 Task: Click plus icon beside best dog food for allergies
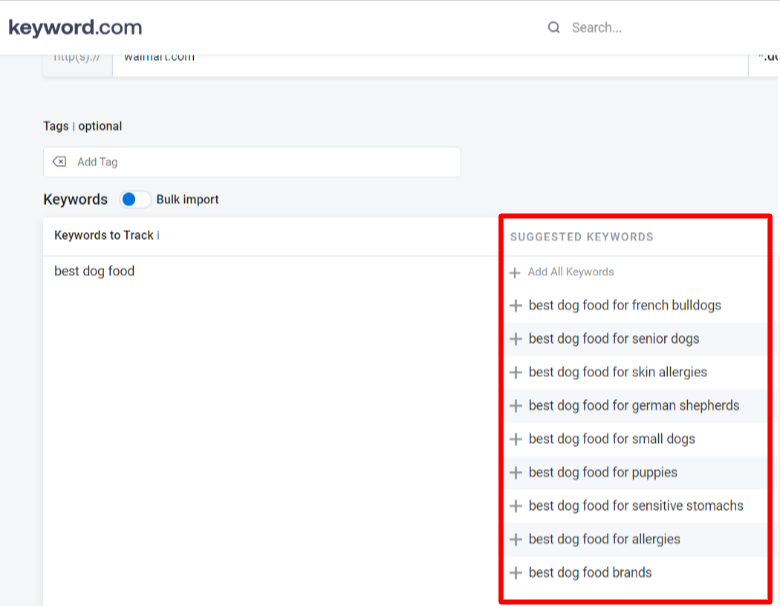click(x=516, y=539)
